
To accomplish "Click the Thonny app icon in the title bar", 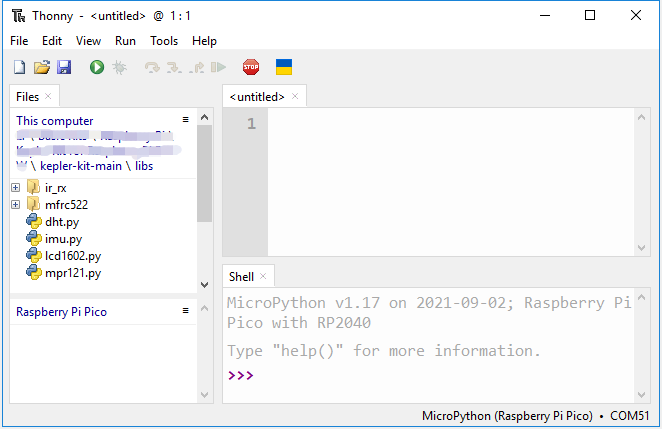I will point(19,16).
